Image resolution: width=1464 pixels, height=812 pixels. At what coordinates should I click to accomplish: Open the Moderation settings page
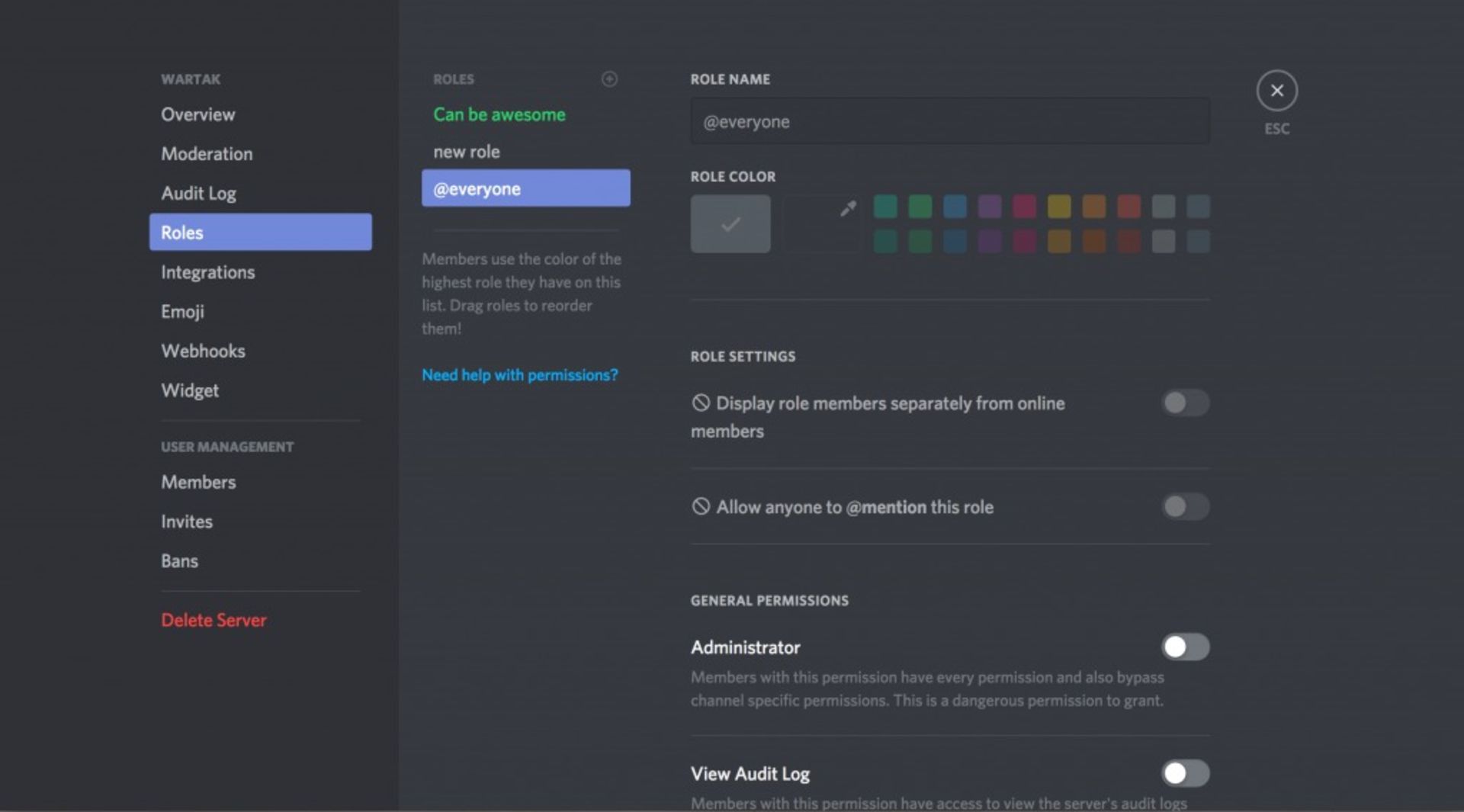[207, 154]
